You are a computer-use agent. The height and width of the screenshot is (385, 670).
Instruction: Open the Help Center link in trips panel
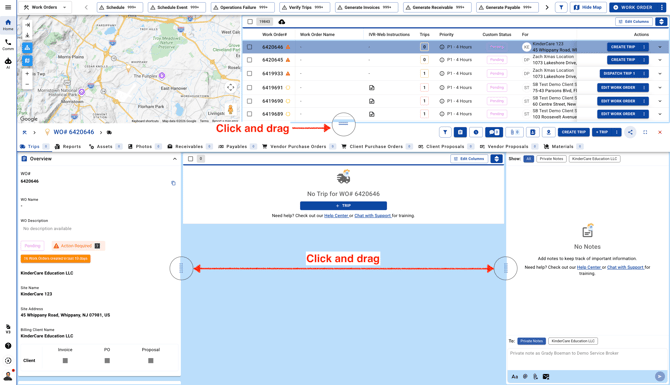coord(336,216)
